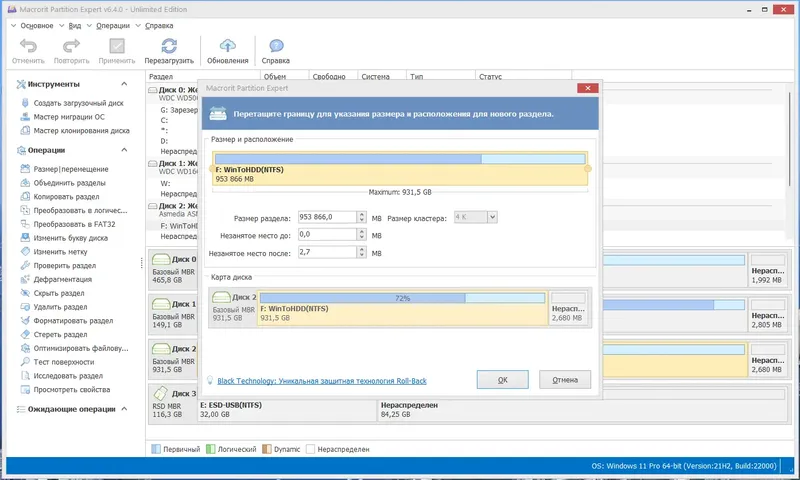Screen dimensions: 800x480
Task: Choose Размер|перемещение operation
Action: (x=71, y=169)
